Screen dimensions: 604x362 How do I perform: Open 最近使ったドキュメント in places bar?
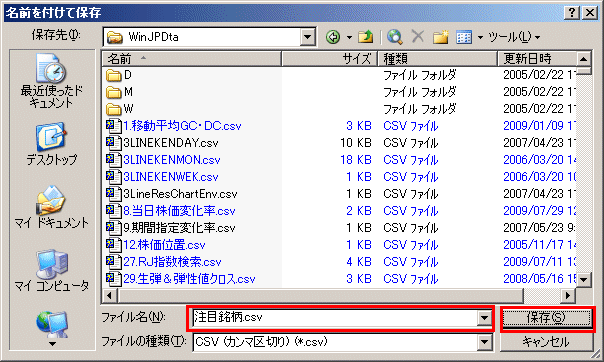point(52,82)
